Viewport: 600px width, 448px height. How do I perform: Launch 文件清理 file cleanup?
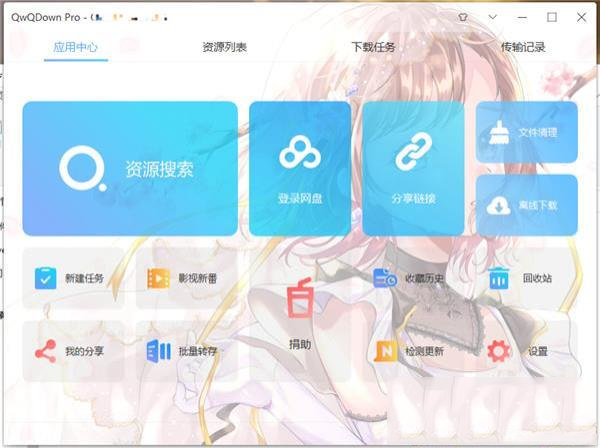[x=527, y=132]
